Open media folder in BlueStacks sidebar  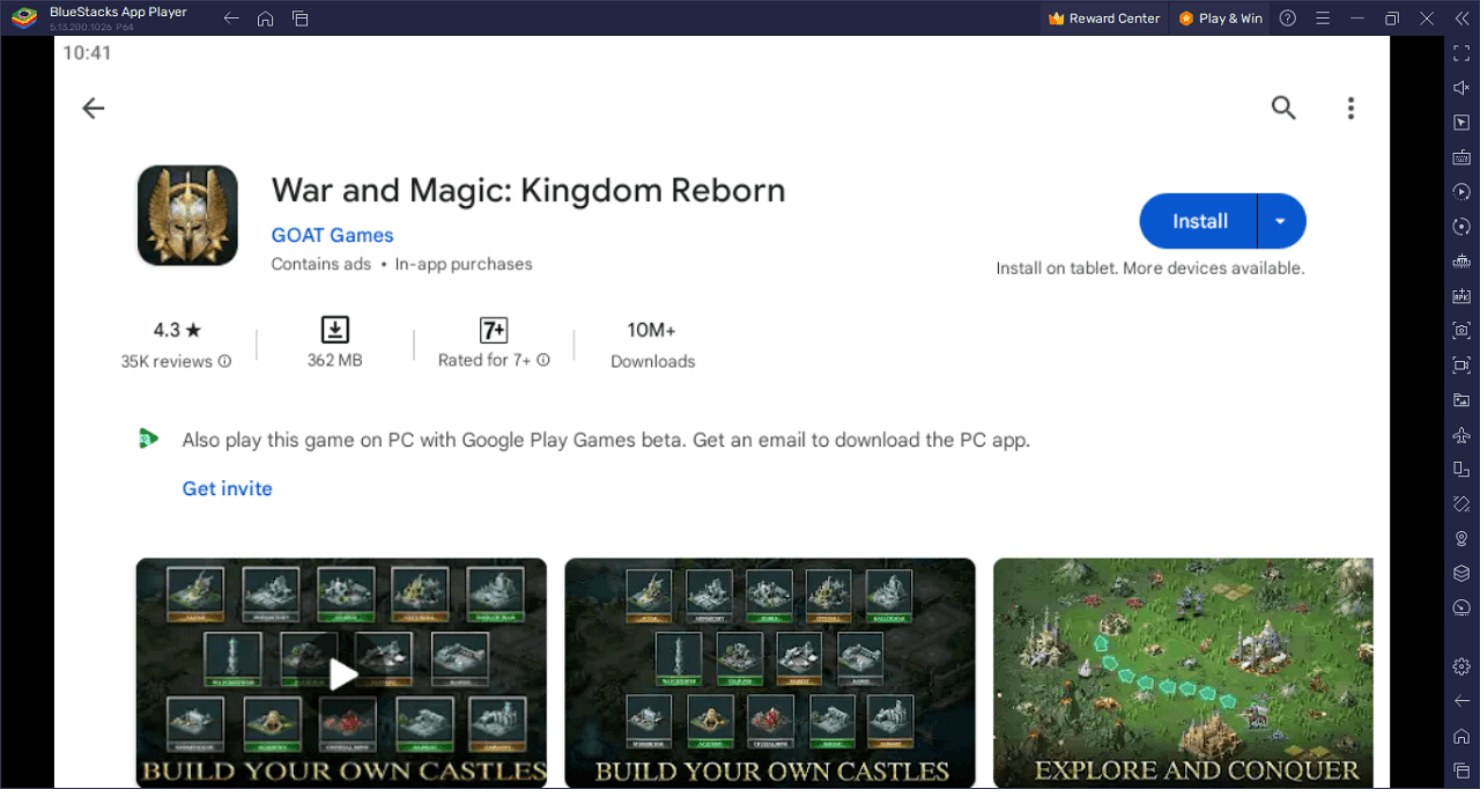click(x=1461, y=400)
